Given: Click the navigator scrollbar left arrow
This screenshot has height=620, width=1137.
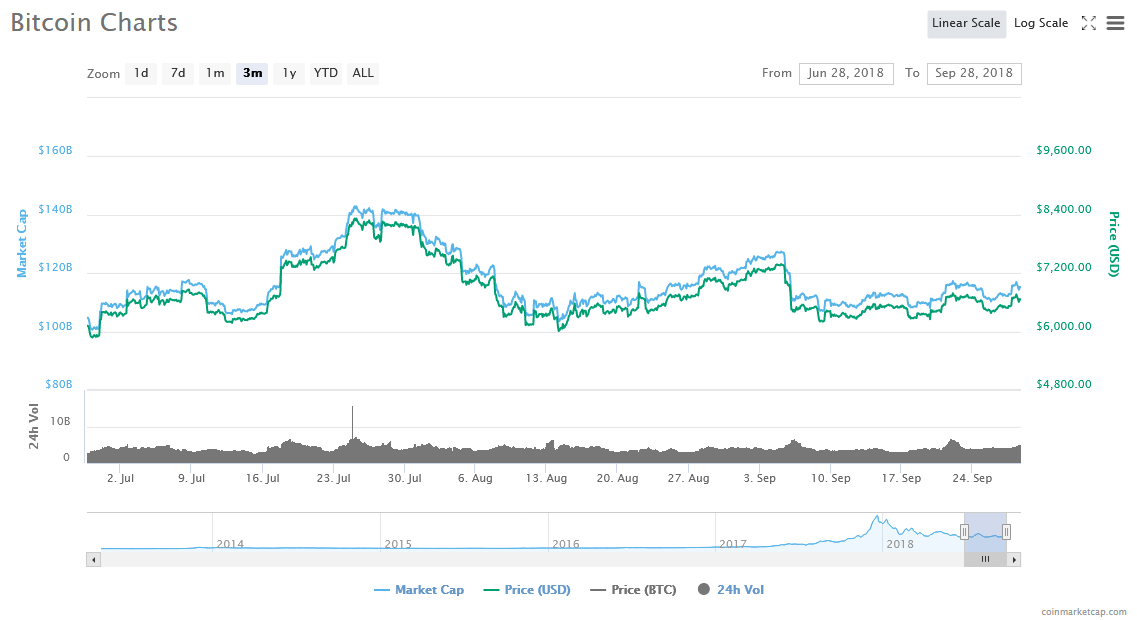Looking at the screenshot, I should click(x=94, y=560).
